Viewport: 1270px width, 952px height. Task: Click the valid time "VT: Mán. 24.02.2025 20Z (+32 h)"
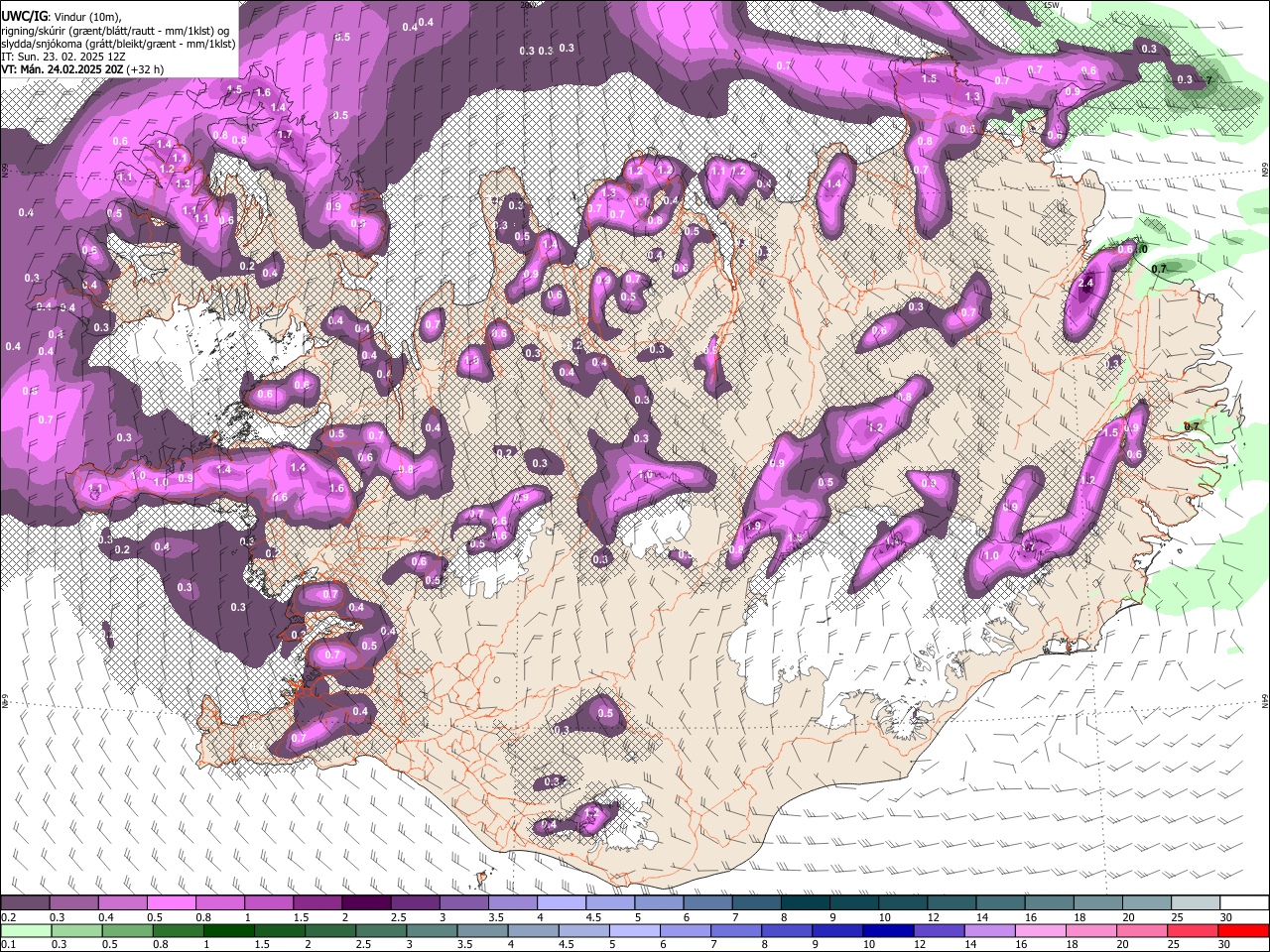pos(82,69)
